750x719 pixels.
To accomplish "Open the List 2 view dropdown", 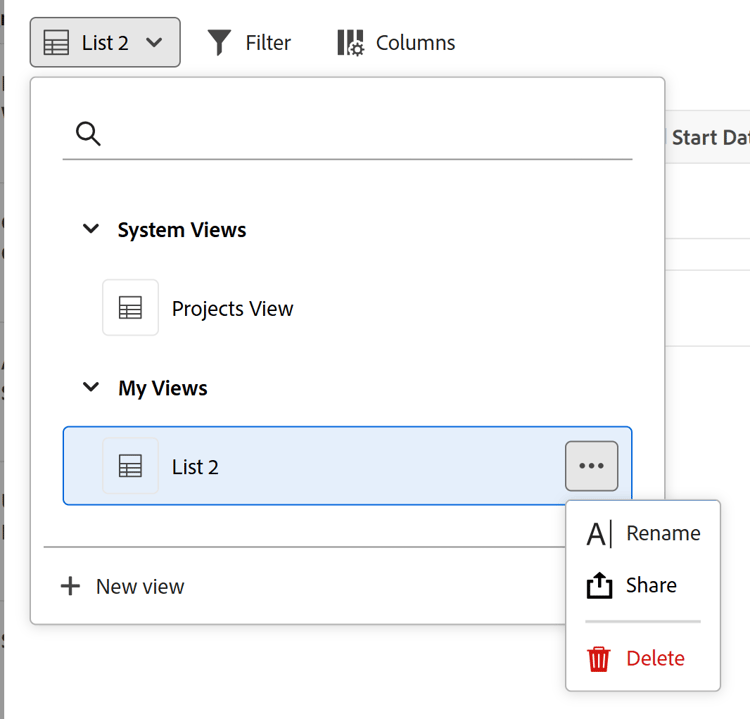I will 105,42.
